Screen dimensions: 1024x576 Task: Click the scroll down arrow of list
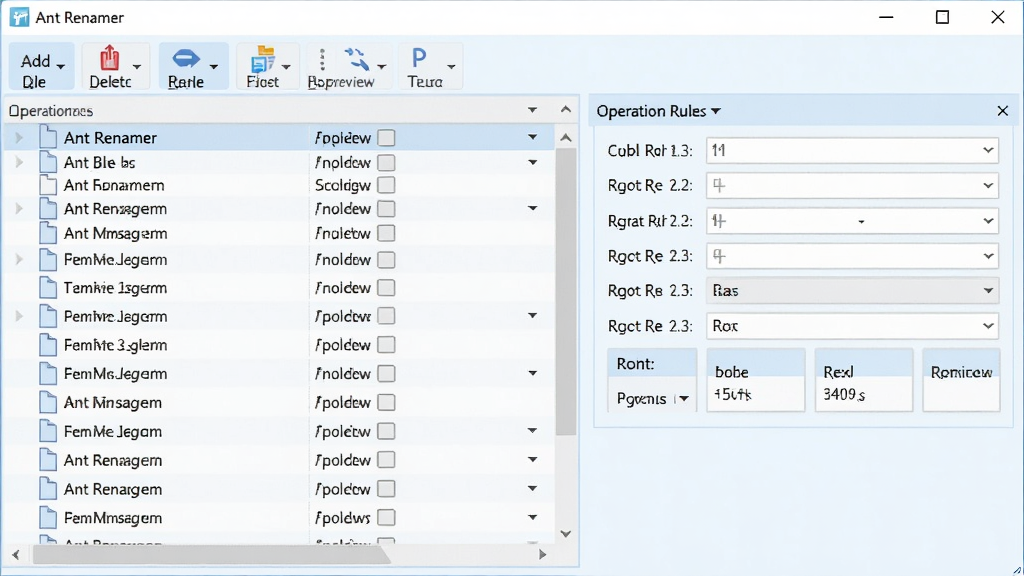566,534
